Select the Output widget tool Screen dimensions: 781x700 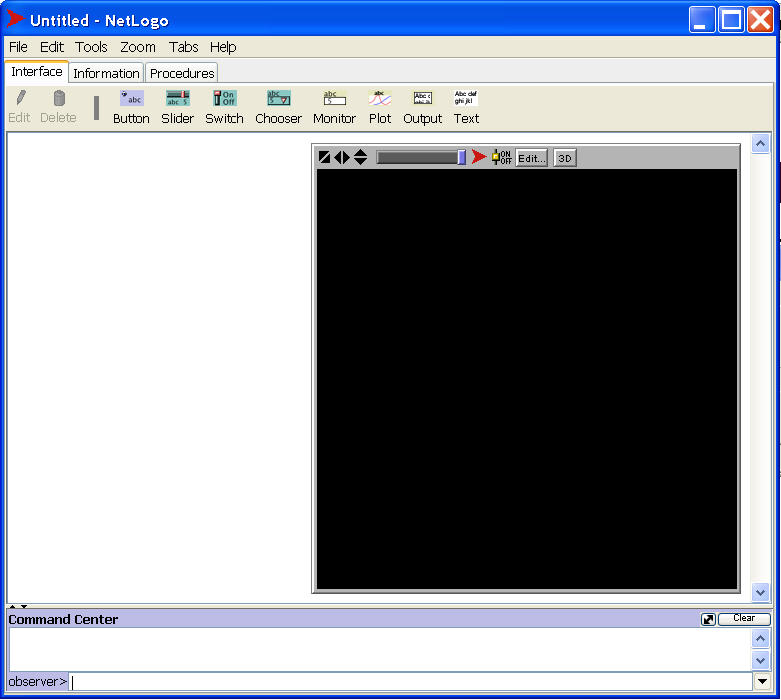point(422,107)
